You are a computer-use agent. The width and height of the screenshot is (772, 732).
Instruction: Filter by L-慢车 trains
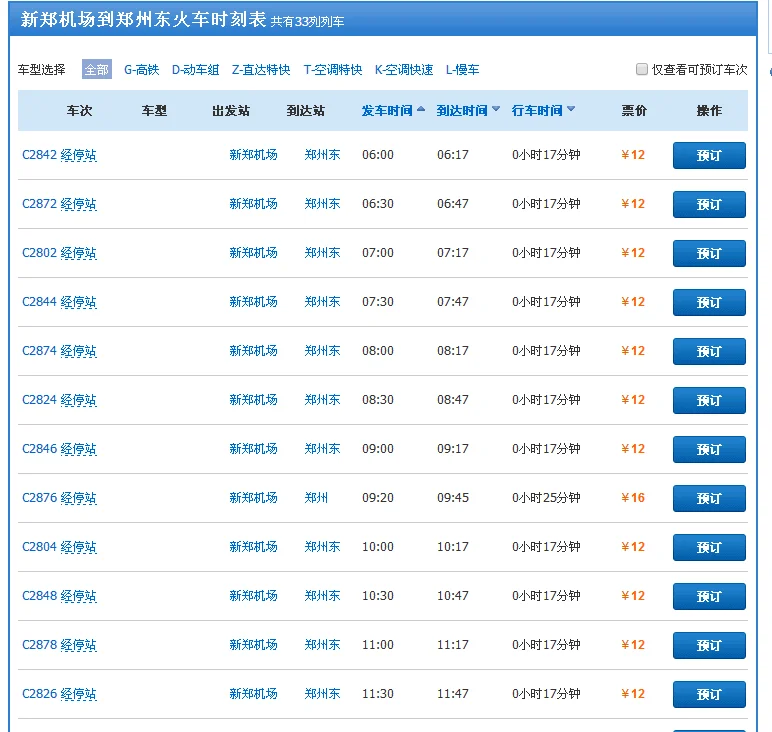point(462,69)
